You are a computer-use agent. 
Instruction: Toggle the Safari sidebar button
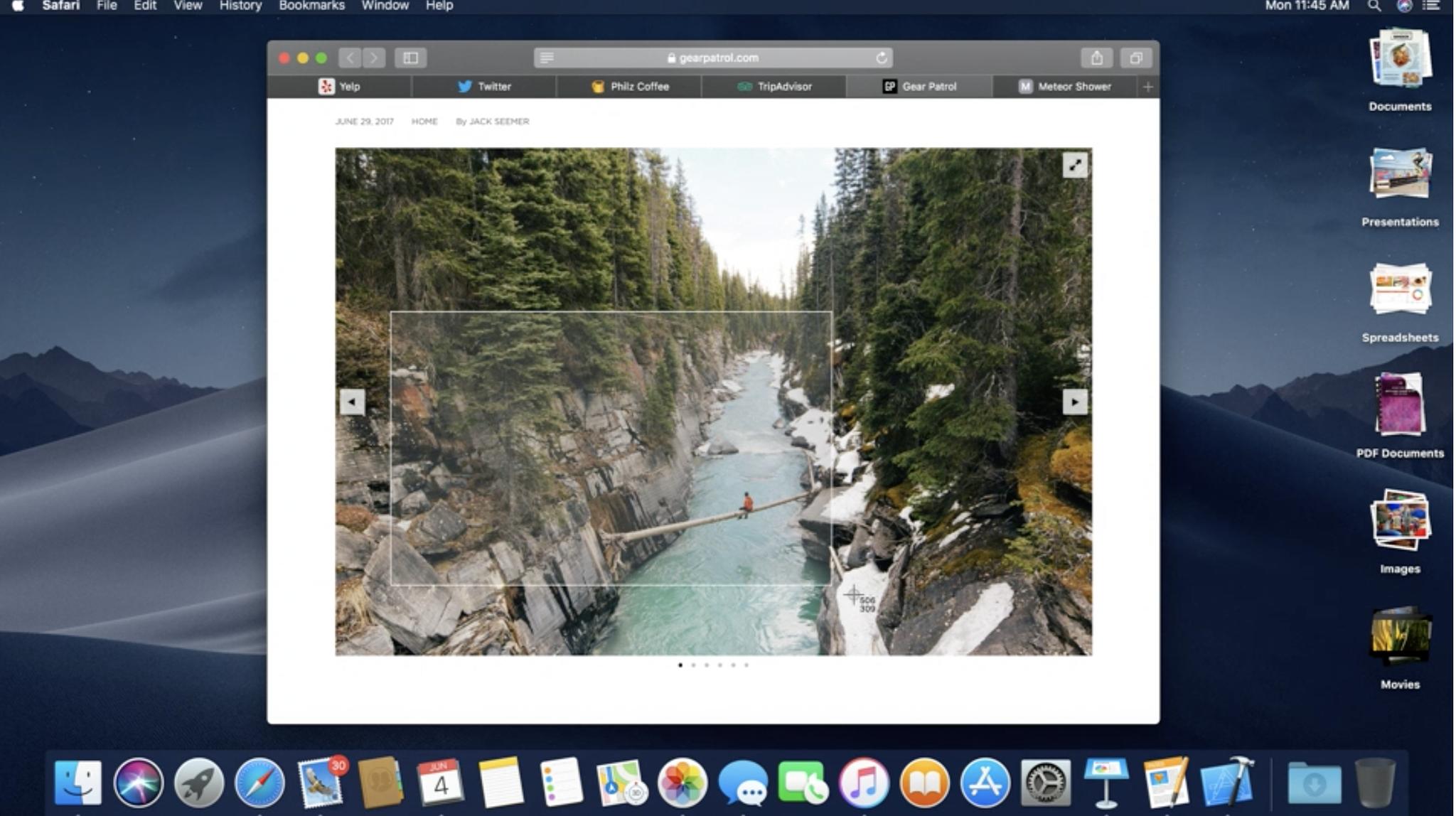(x=410, y=58)
